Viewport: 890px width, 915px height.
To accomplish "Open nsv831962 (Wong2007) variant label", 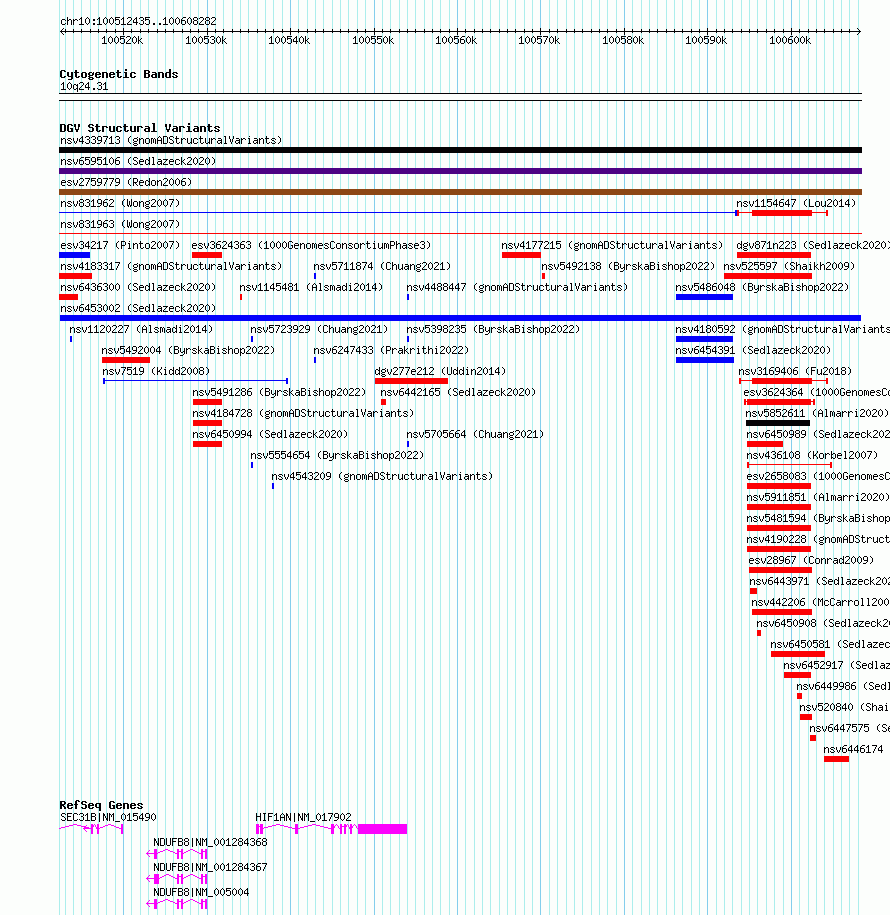I will (x=120, y=203).
